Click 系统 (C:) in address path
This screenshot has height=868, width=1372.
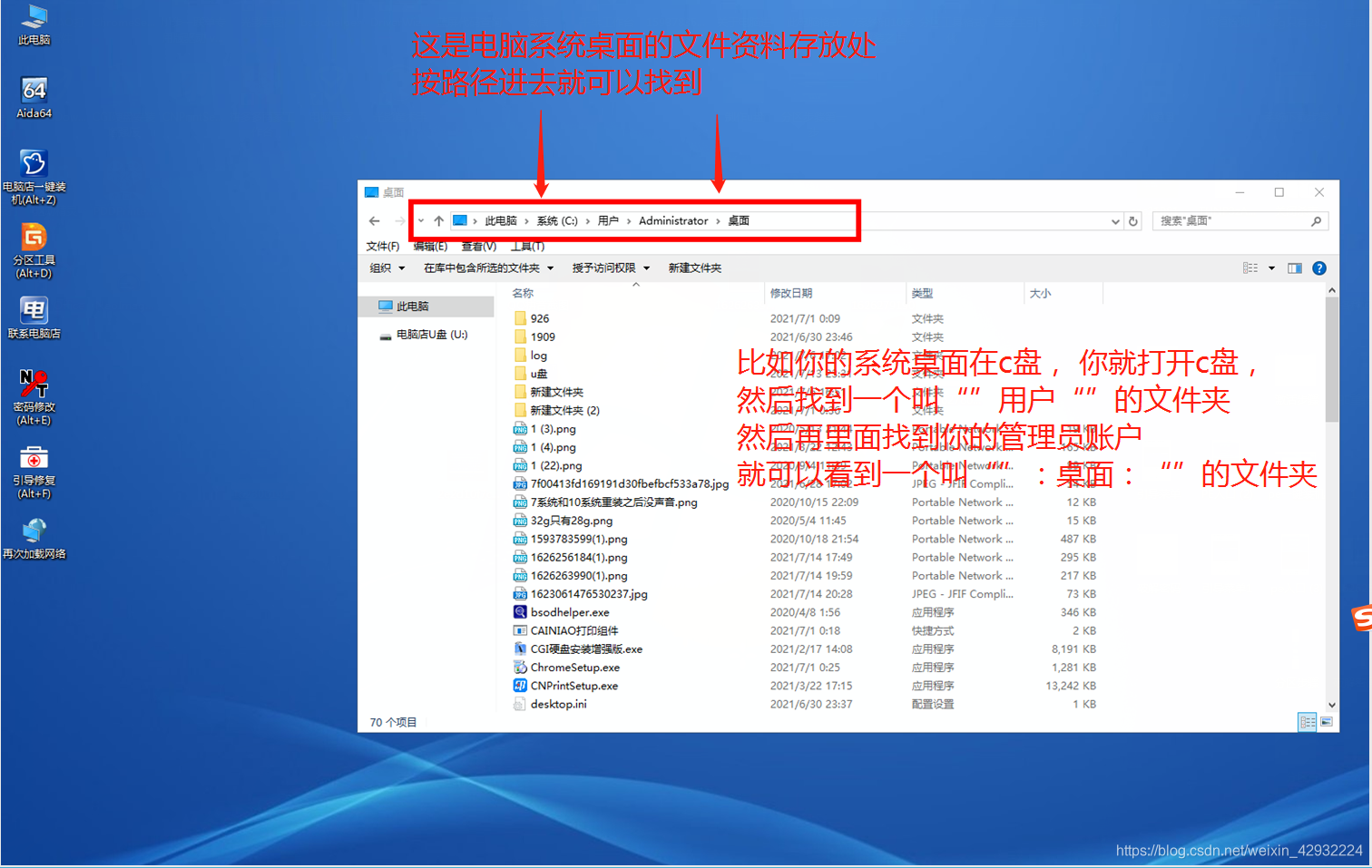point(557,220)
